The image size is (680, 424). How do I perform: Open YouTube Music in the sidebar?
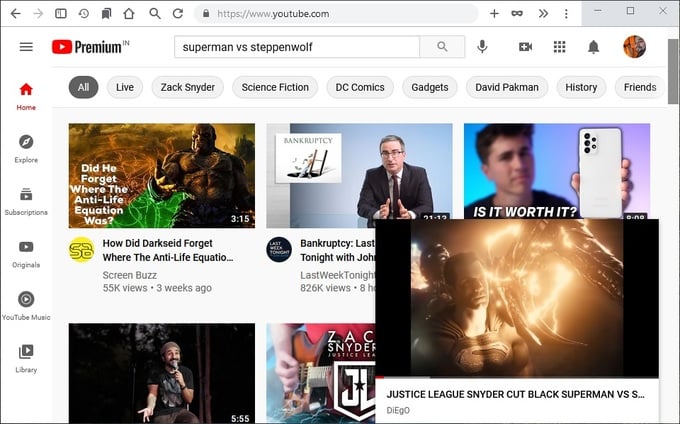click(26, 306)
